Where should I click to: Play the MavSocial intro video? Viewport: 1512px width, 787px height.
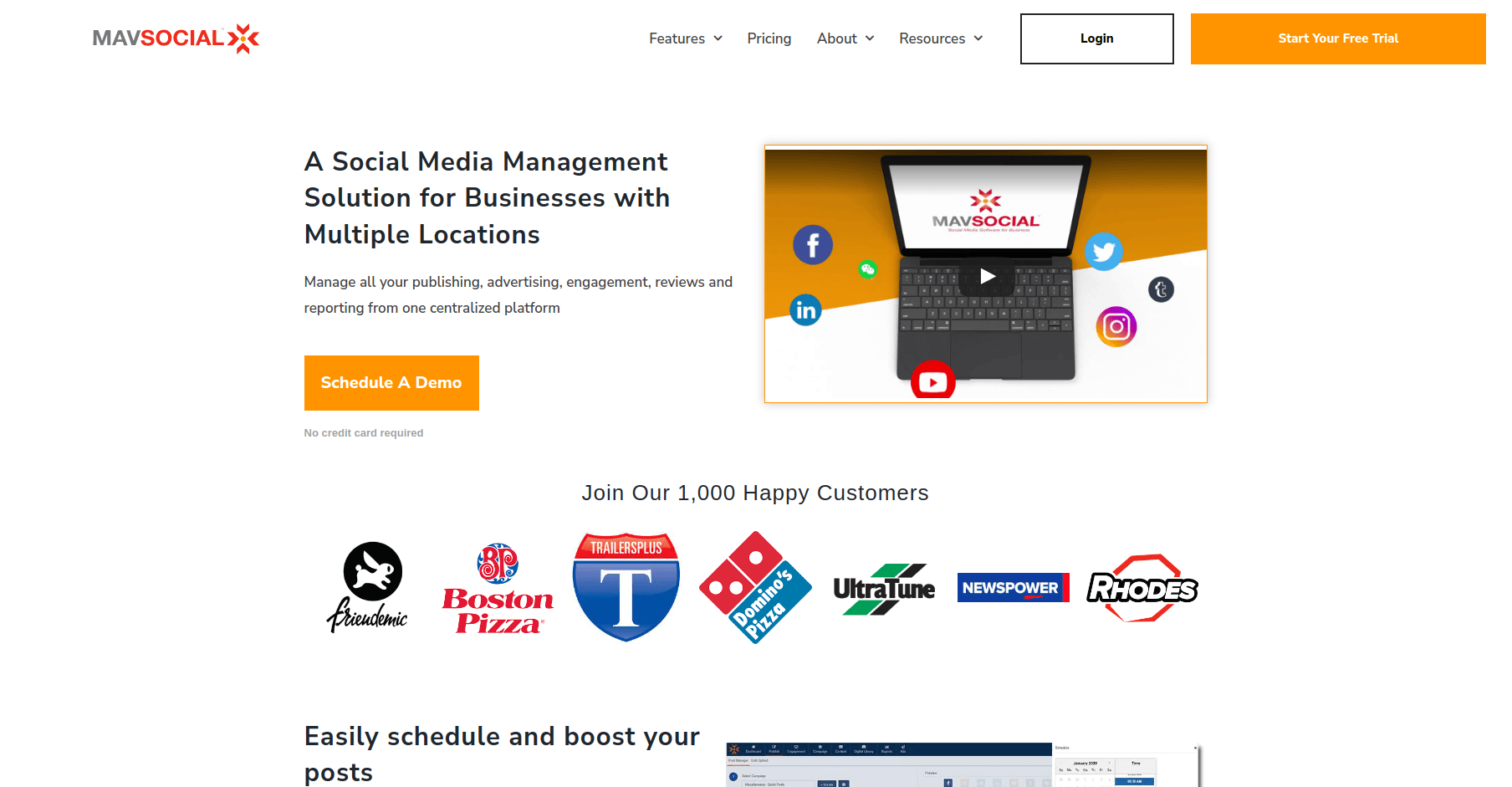coord(987,276)
